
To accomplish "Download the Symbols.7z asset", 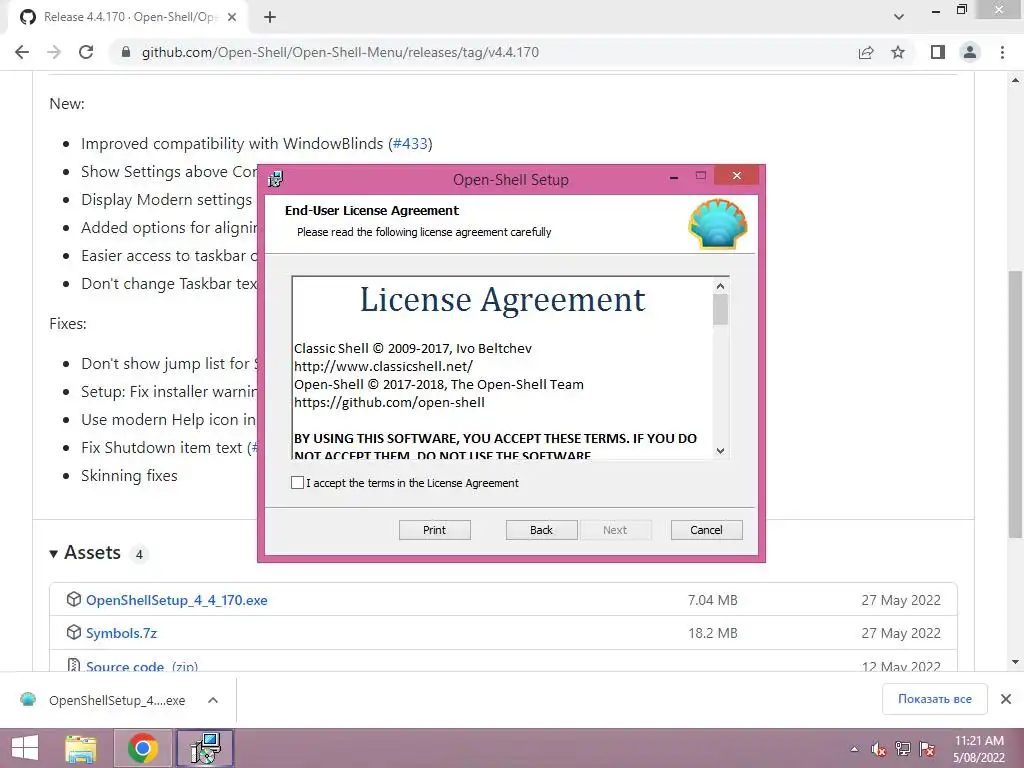I will click(121, 633).
